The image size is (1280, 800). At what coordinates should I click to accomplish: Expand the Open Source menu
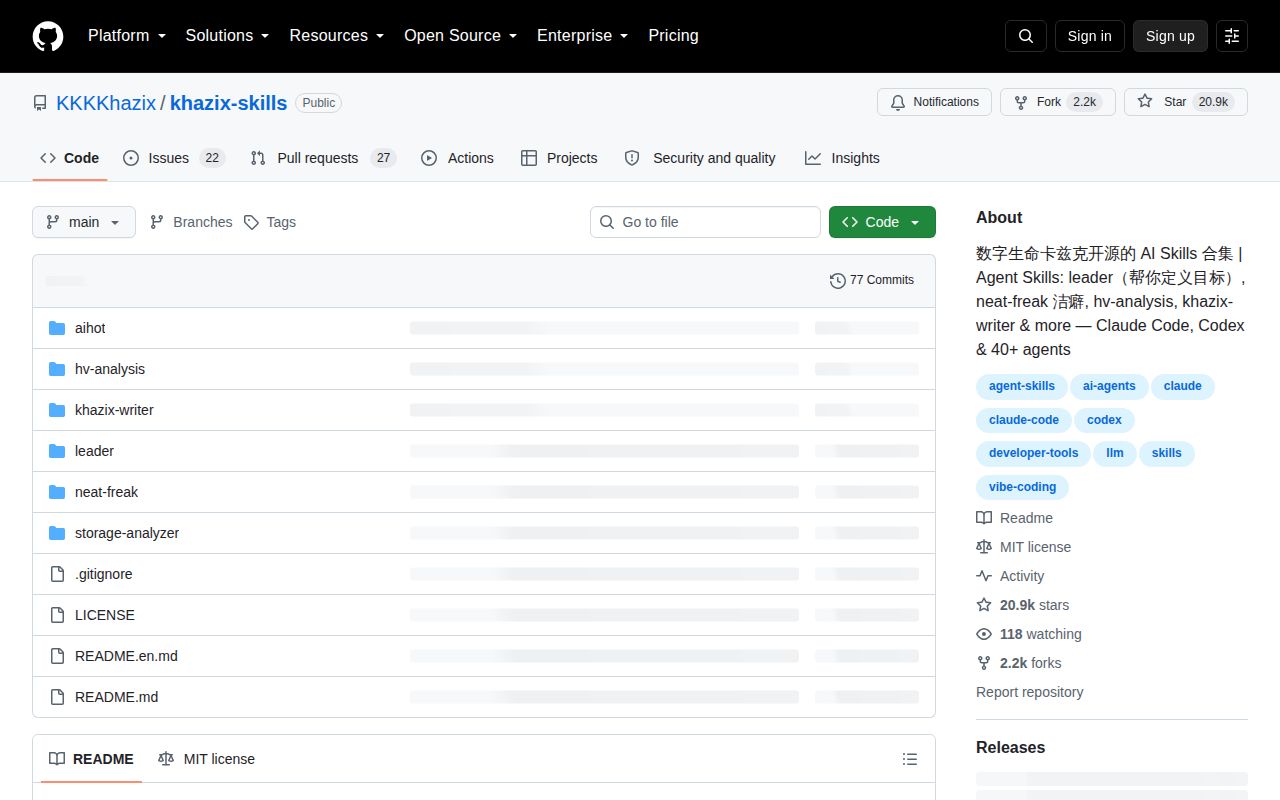tap(460, 36)
